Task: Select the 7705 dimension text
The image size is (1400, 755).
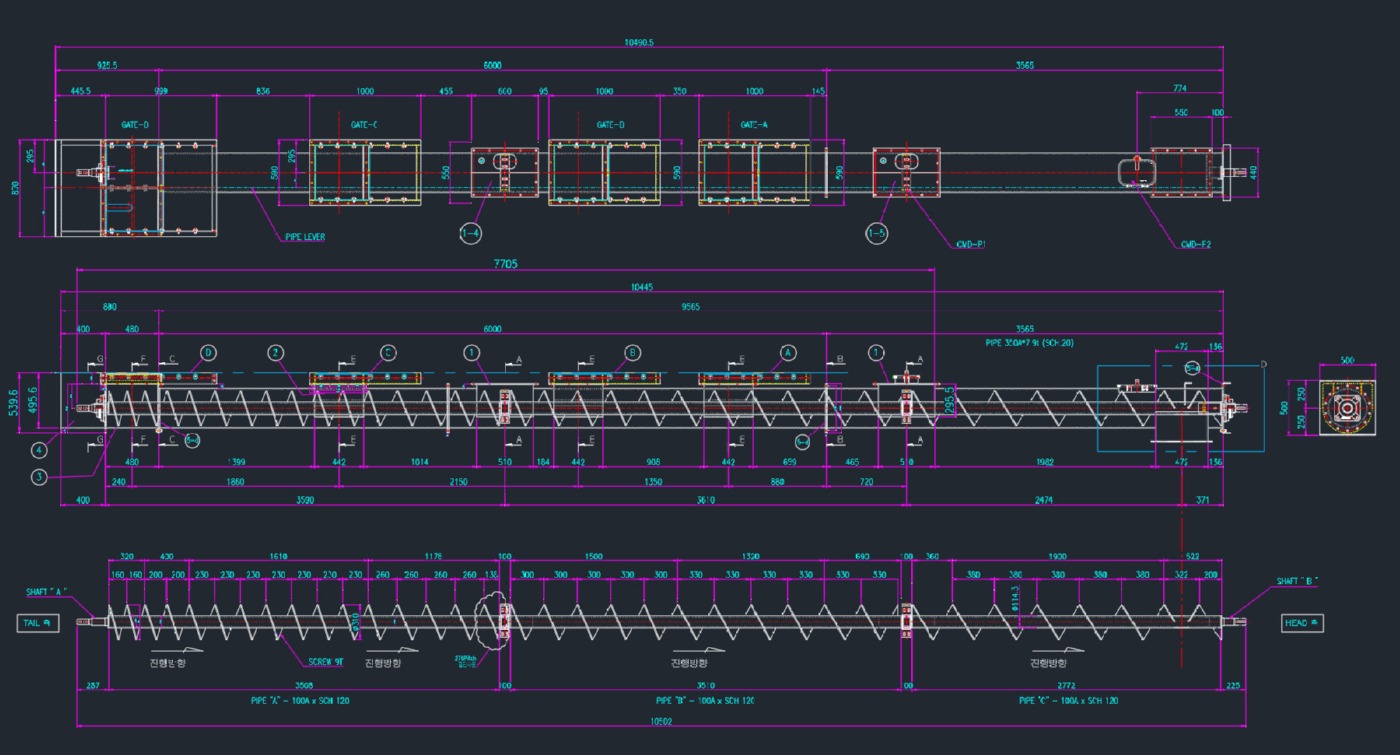Action: (505, 265)
